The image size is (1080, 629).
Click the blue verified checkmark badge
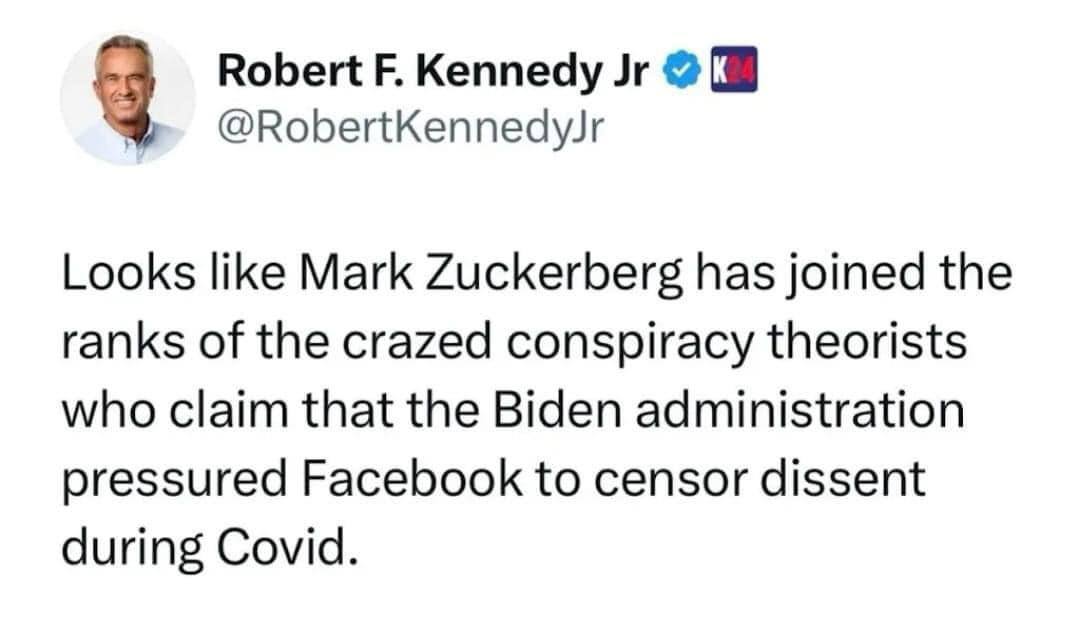(x=683, y=74)
